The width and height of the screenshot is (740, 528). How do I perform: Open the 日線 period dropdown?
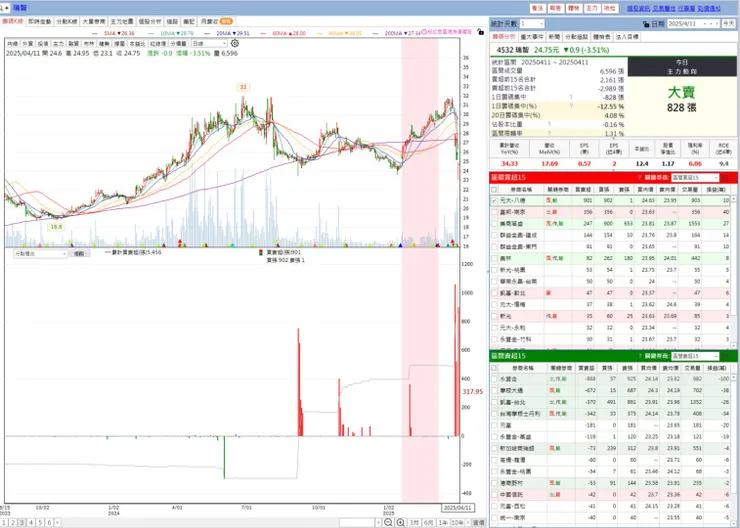coord(209,43)
